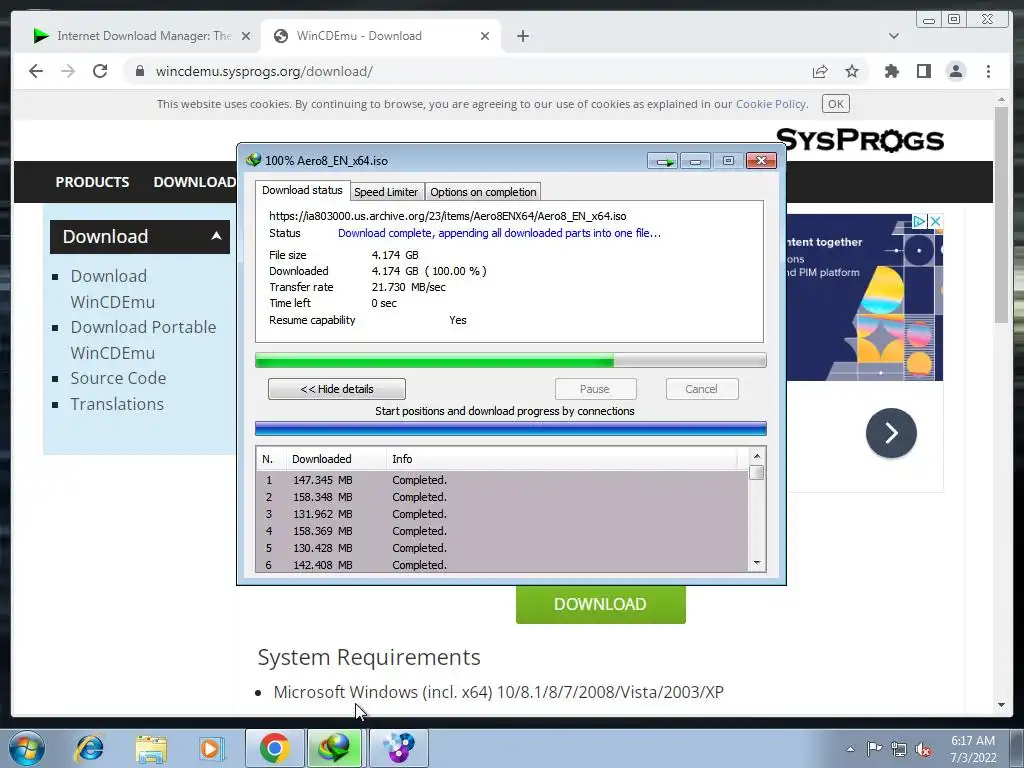Open AdChoices triangle icon
1024x768 pixels.
920,221
